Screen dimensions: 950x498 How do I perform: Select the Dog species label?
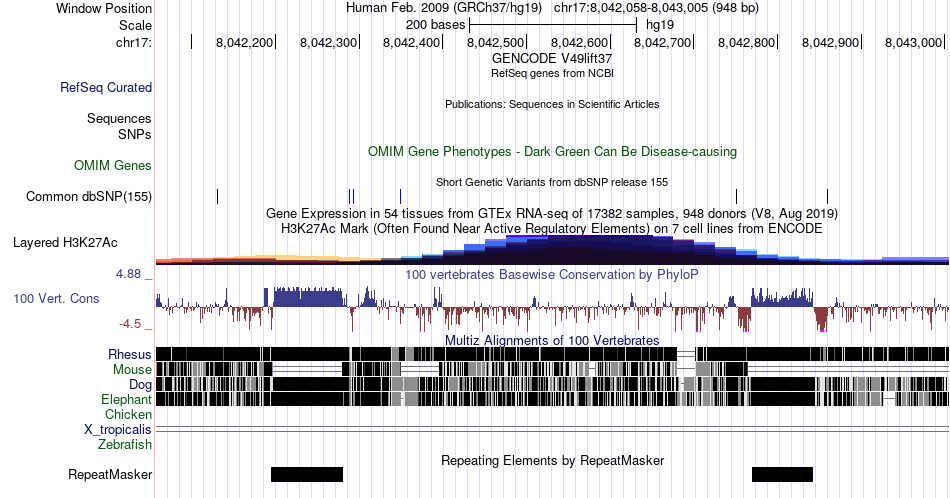[x=141, y=385]
